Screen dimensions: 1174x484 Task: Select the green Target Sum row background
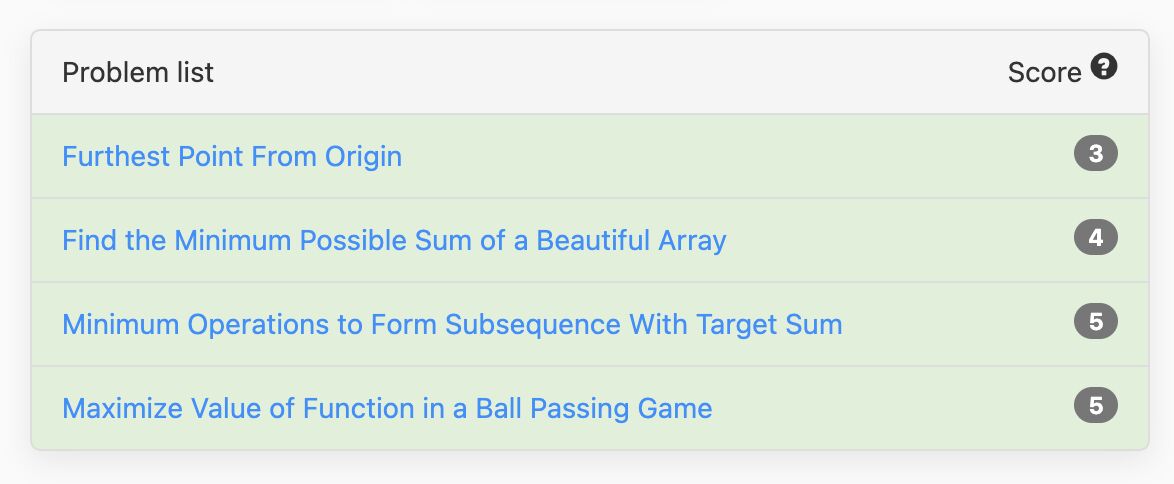[x=590, y=324]
